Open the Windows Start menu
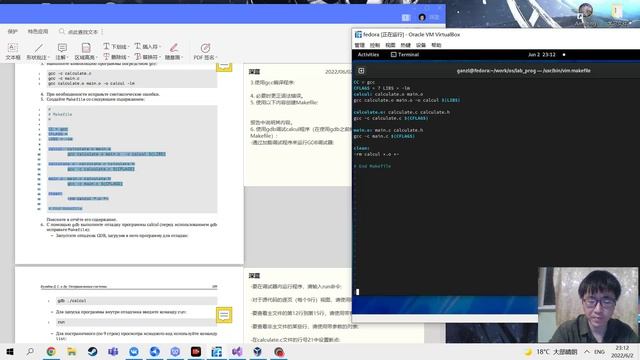 (x=10, y=351)
